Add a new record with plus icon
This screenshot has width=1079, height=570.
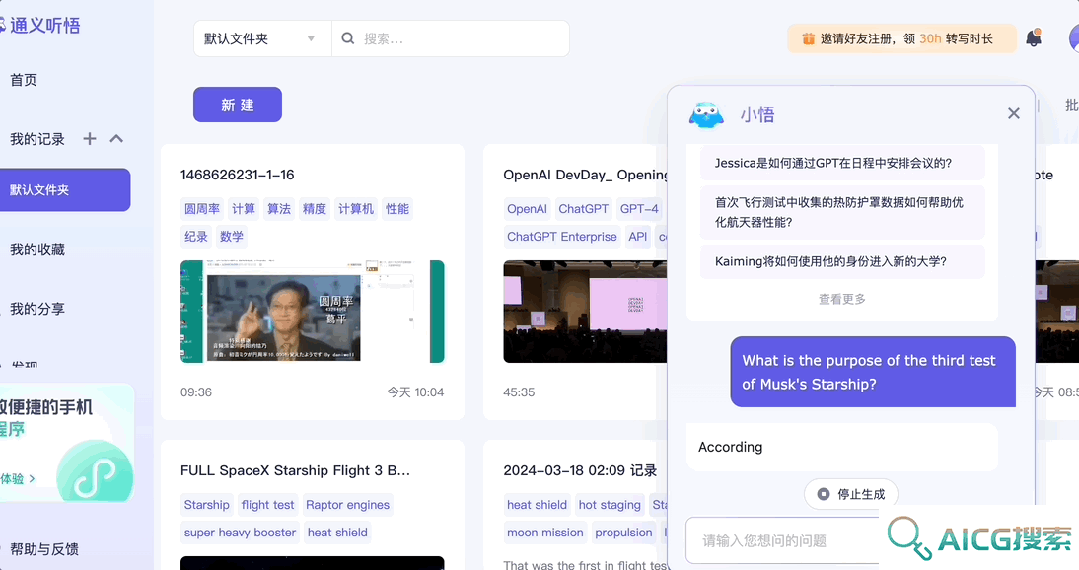pos(89,138)
